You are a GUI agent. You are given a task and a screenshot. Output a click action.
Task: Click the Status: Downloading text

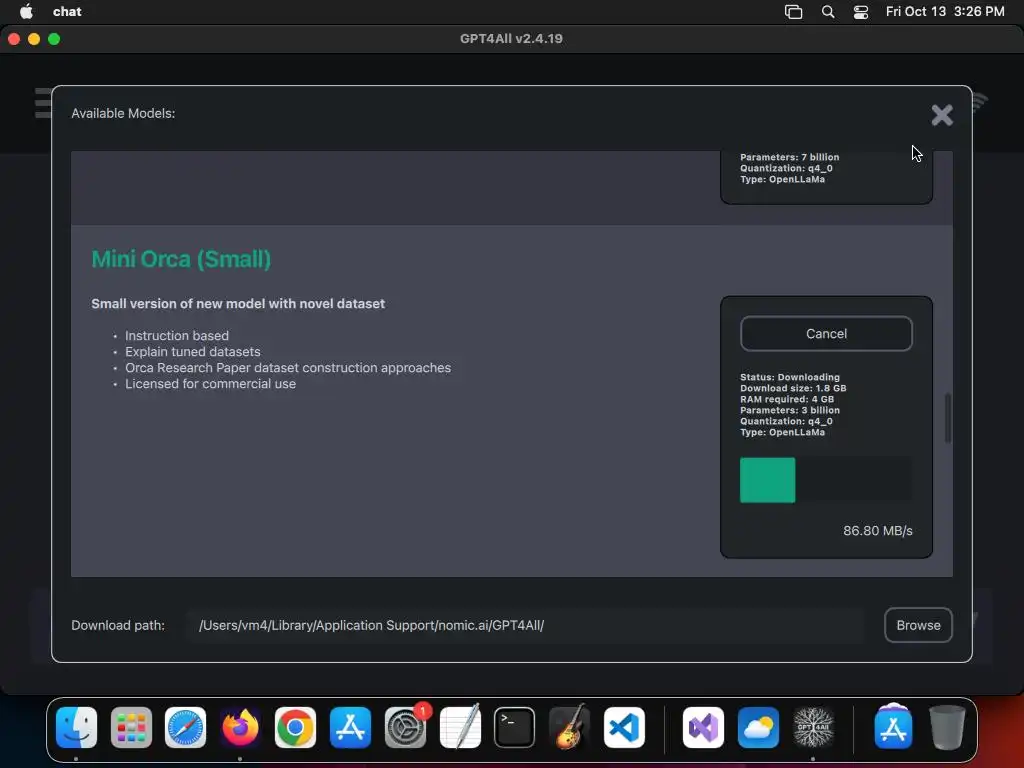pyautogui.click(x=790, y=377)
